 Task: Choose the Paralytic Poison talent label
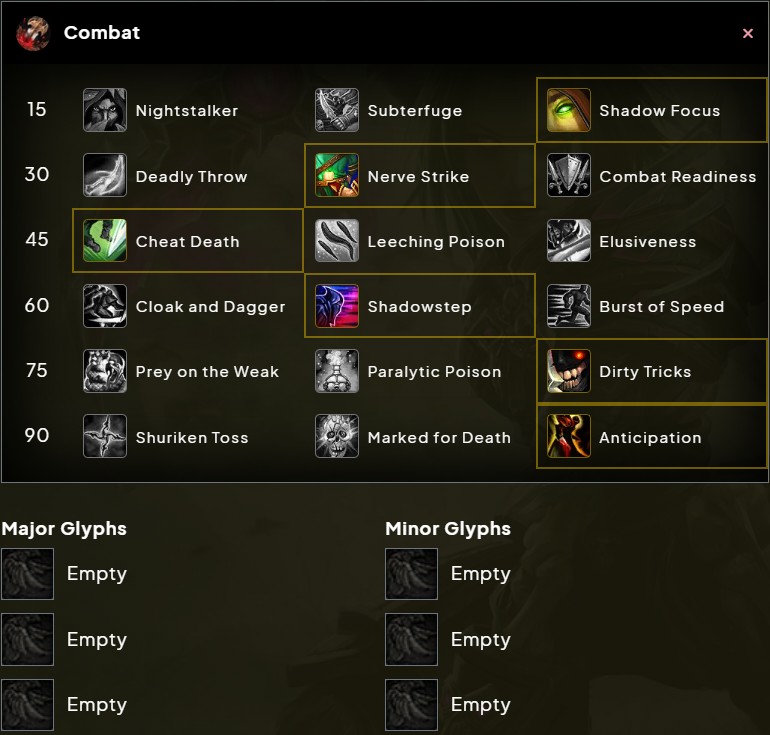tap(434, 371)
